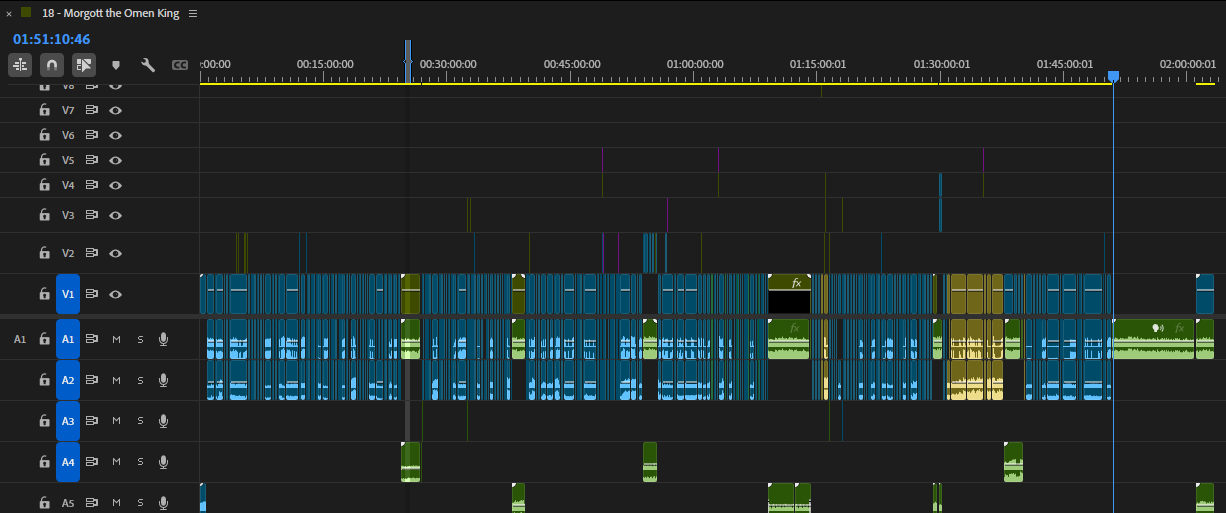Toggle insert and overwrite sequences as nests
This screenshot has height=513, width=1226.
20,65
